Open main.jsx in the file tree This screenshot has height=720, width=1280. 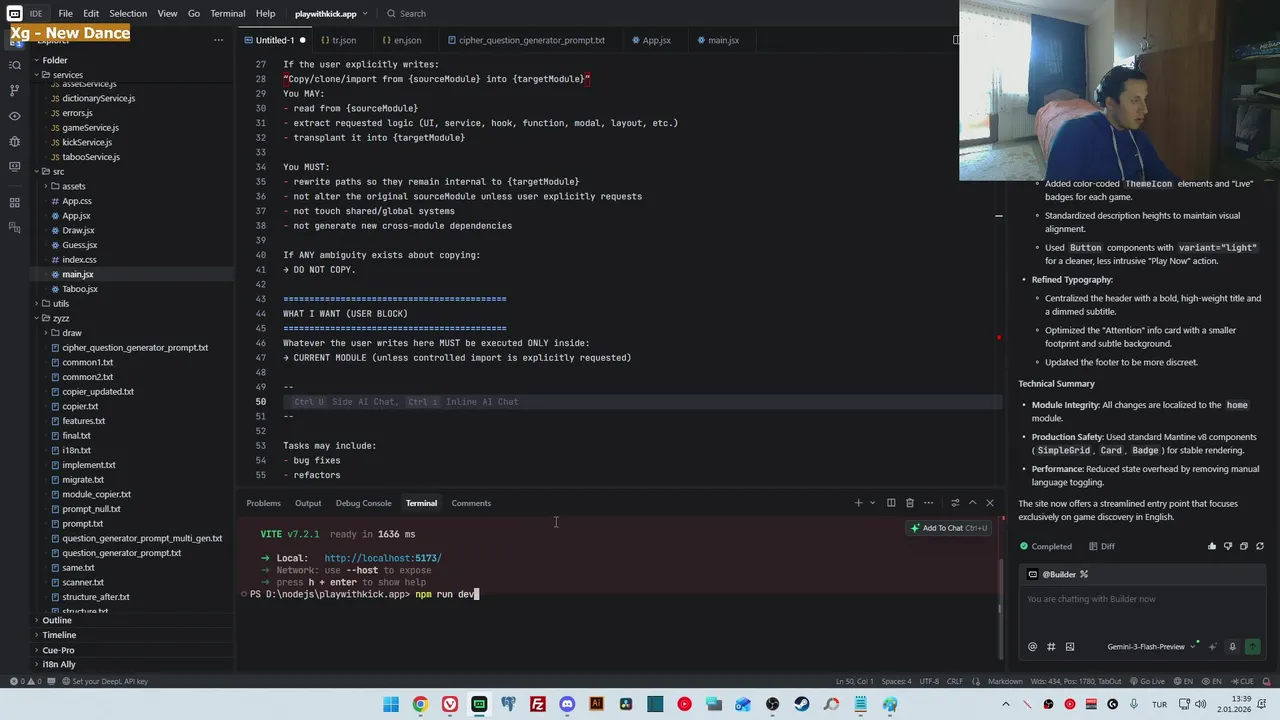point(77,274)
